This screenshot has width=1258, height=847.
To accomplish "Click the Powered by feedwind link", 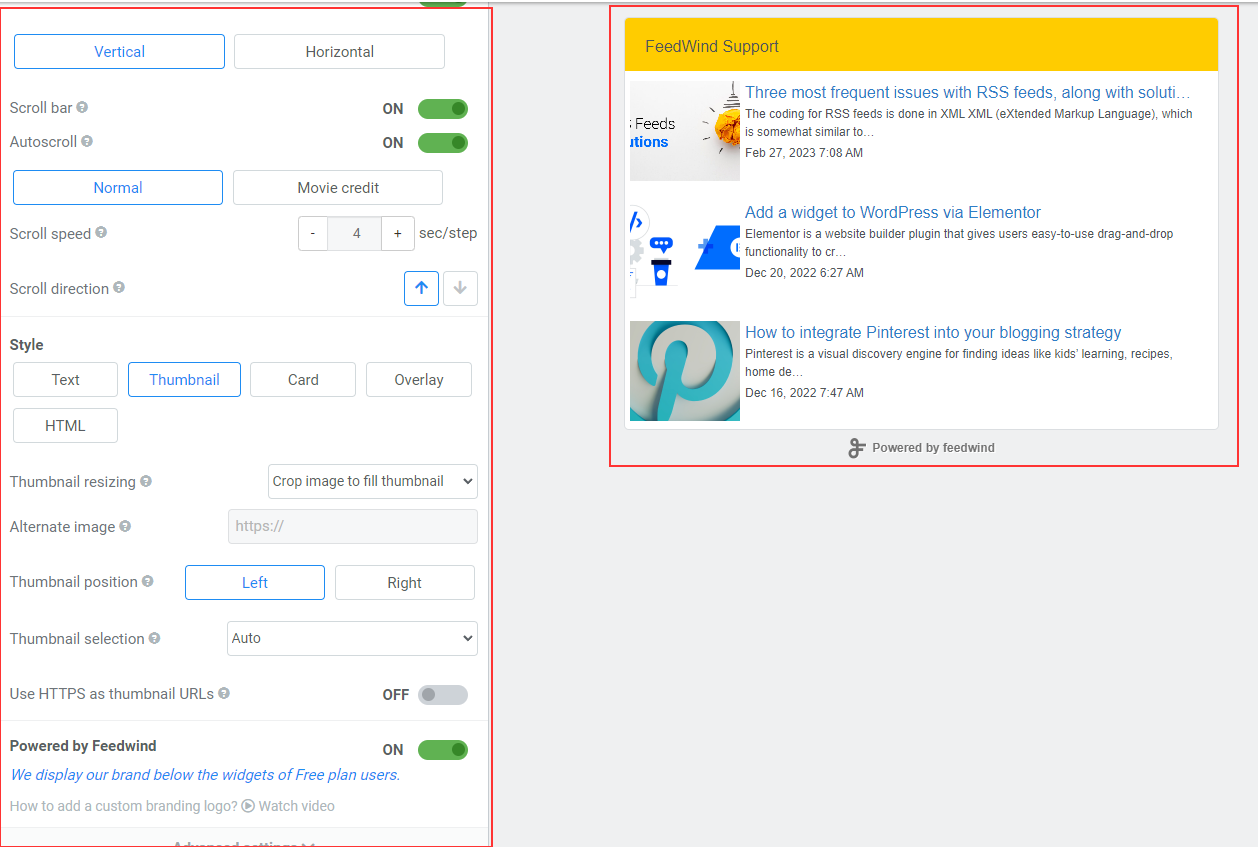I will [933, 448].
